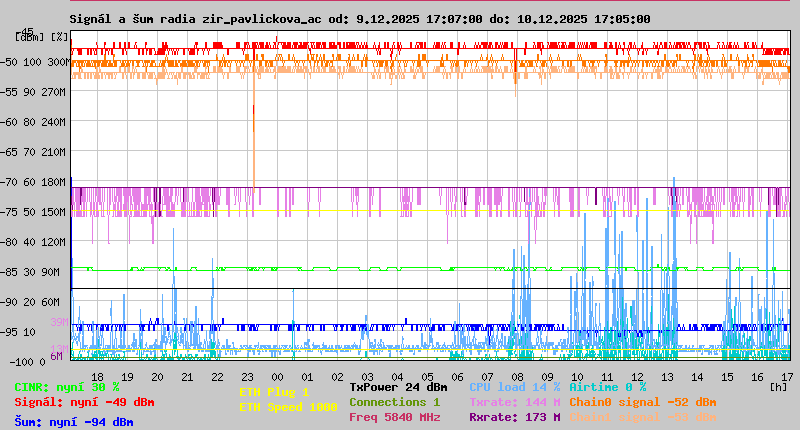Click the pink Txrate 144 M legend label

(514, 402)
